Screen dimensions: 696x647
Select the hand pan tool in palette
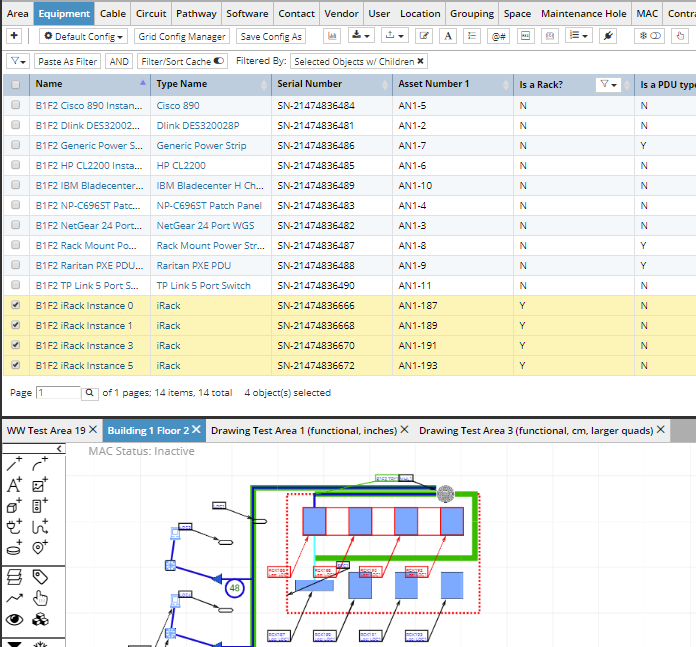tap(40, 599)
